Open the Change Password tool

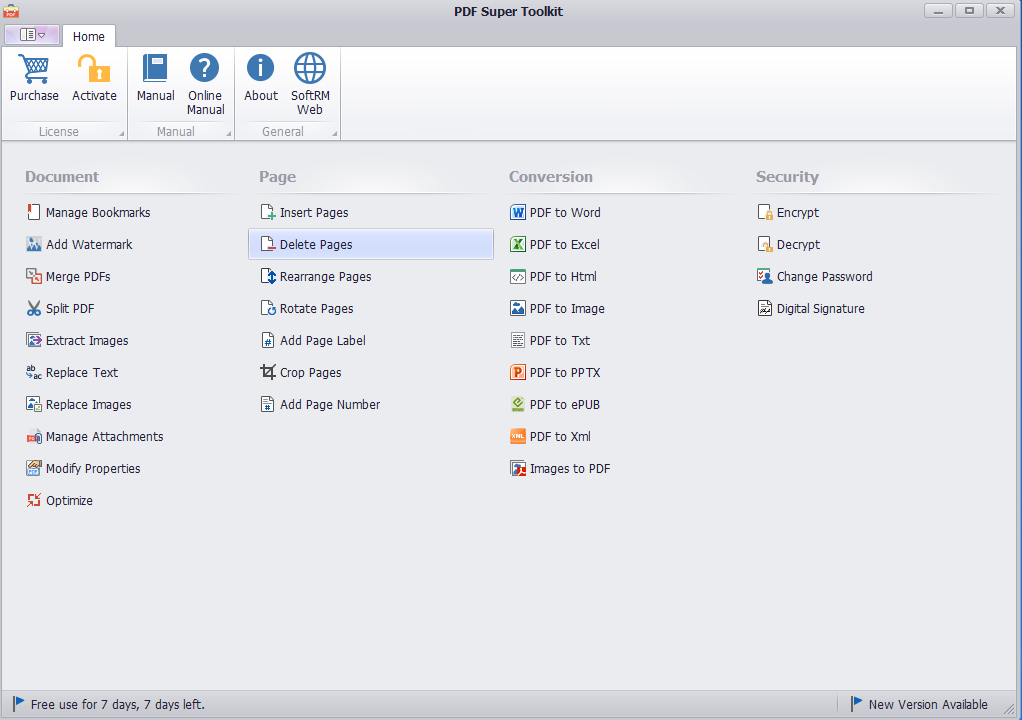coord(815,276)
